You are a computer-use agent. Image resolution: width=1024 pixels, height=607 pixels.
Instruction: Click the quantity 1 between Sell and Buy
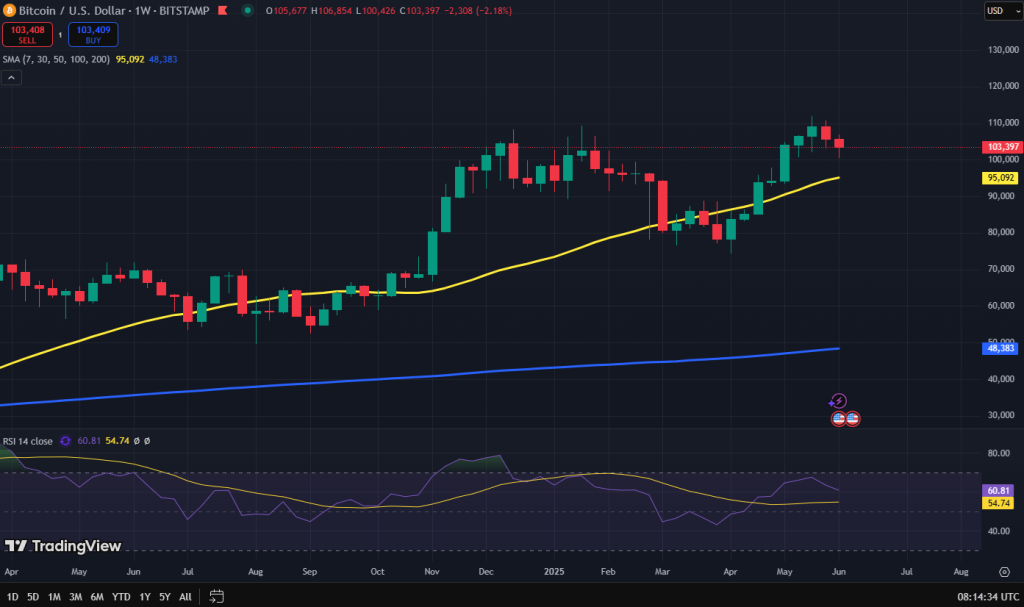[x=60, y=35]
